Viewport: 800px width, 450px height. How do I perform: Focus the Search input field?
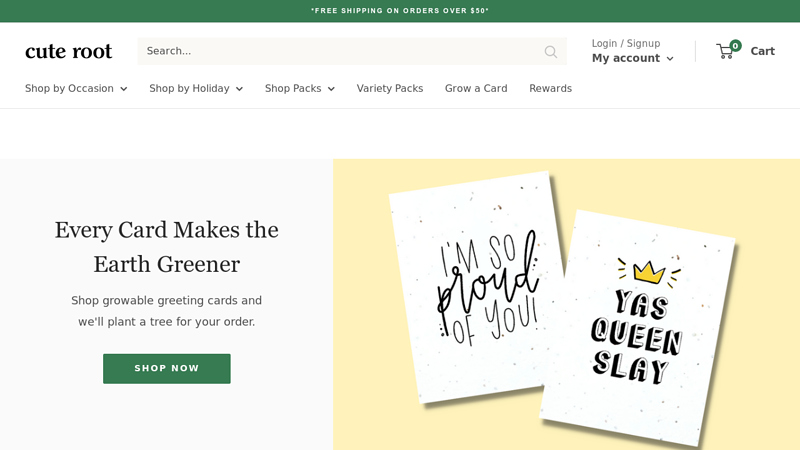(x=352, y=51)
